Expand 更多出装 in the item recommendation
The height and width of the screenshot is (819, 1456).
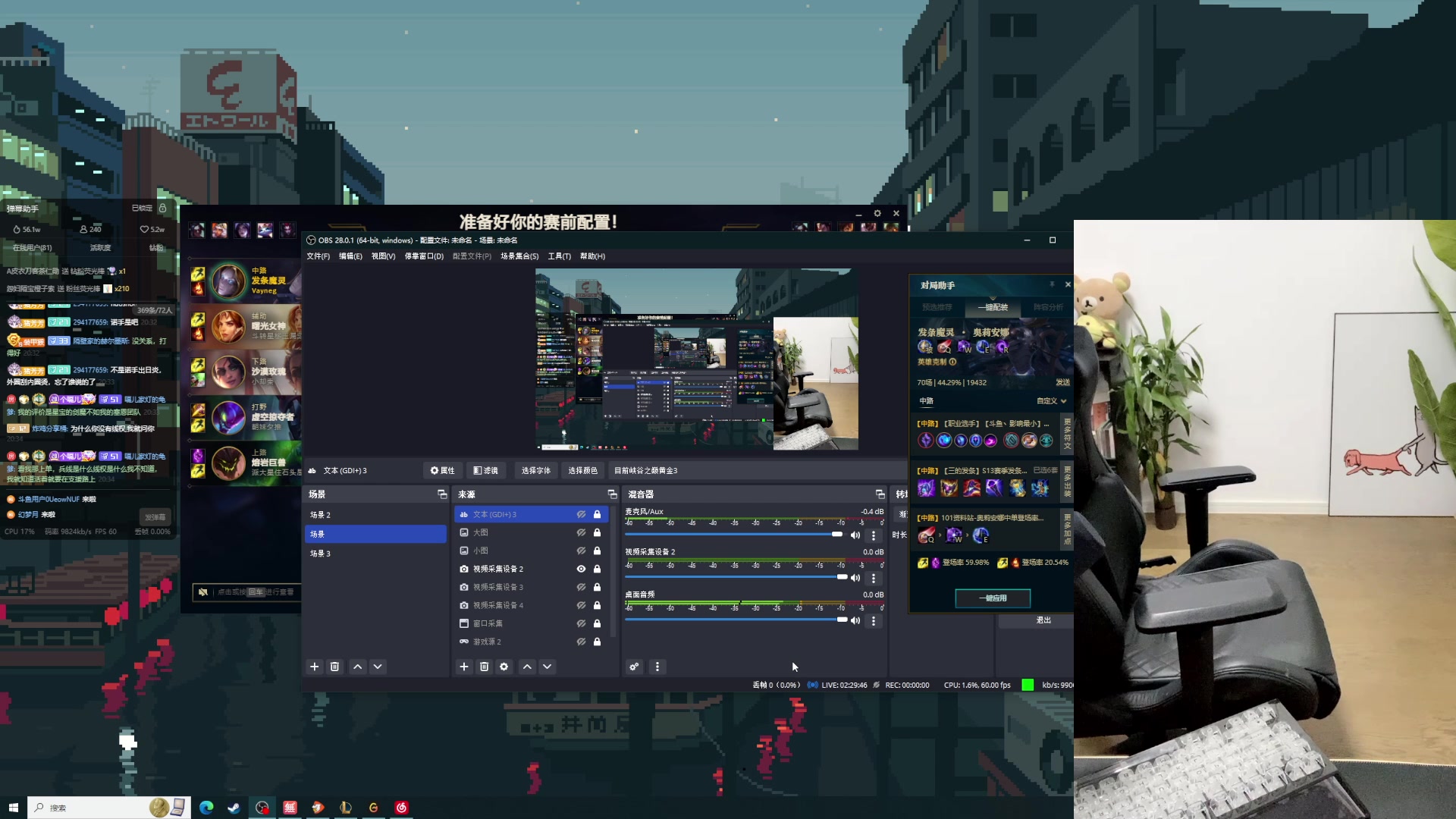click(1067, 482)
